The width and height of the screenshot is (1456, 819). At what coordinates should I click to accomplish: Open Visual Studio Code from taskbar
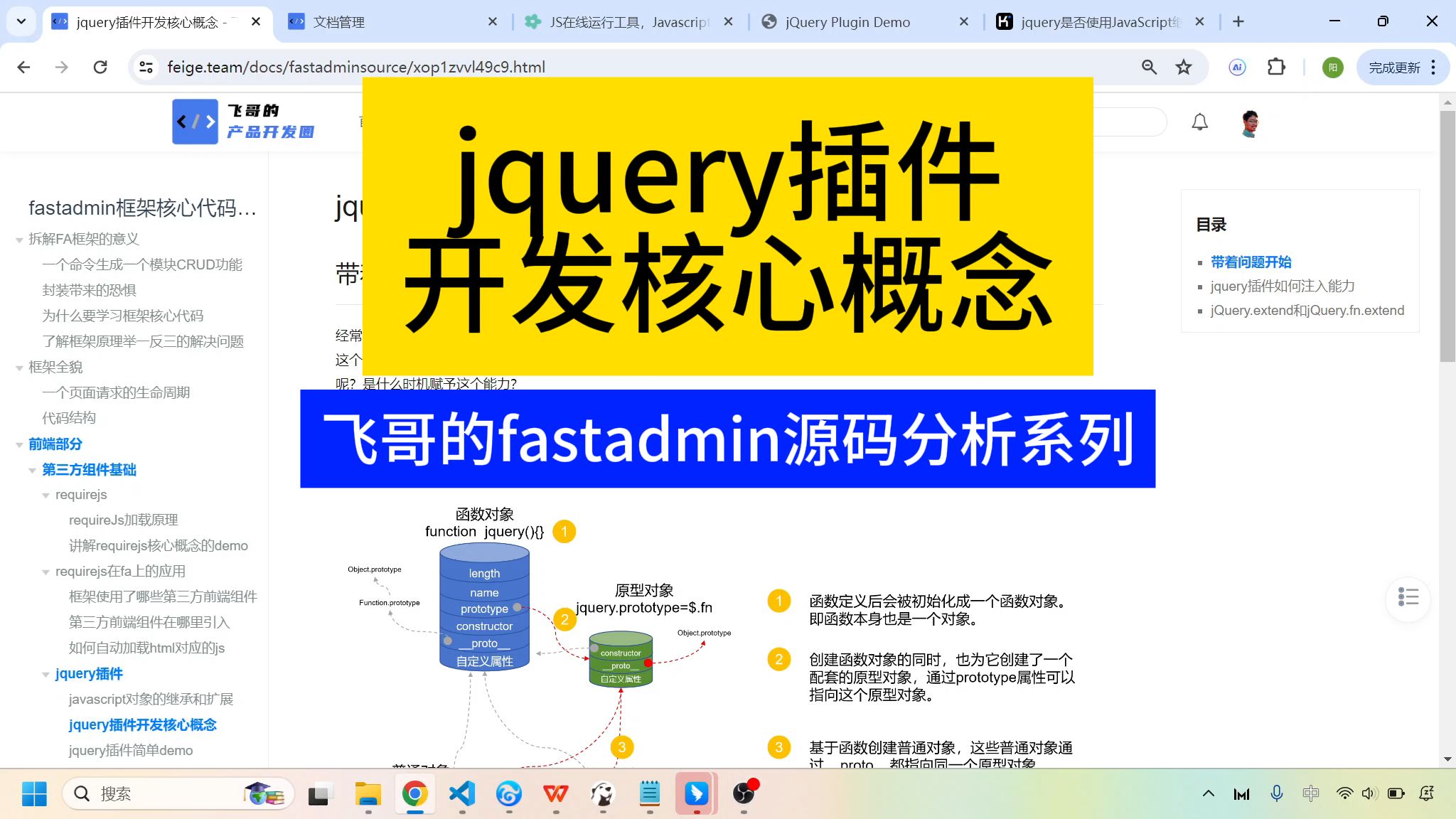point(462,793)
